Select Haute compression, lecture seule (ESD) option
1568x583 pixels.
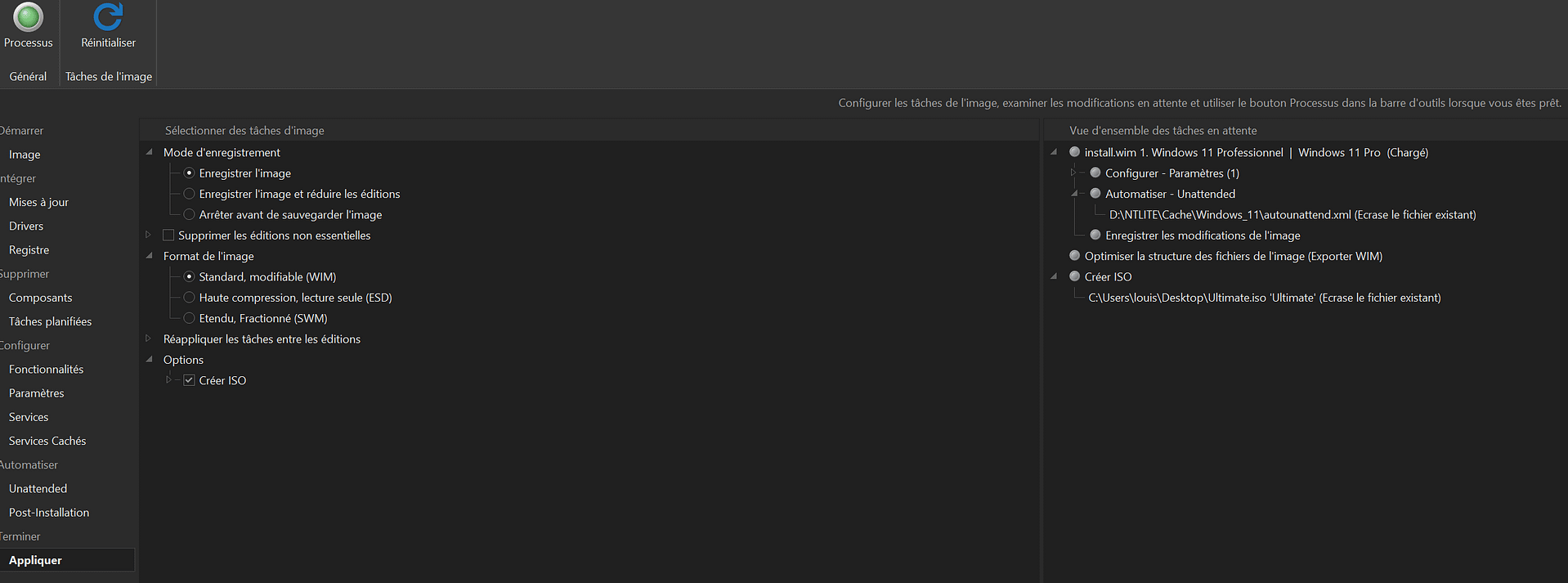tap(189, 298)
